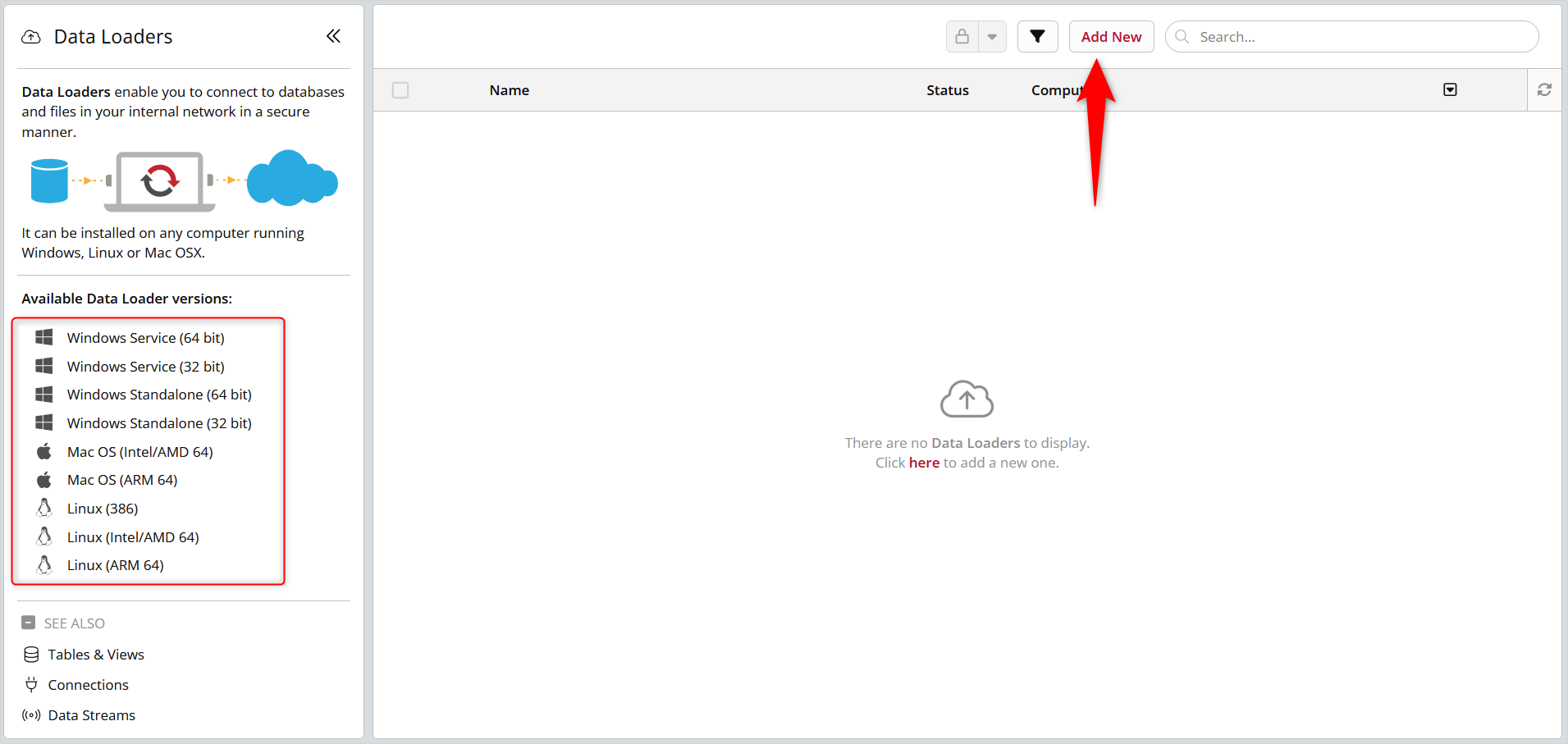The width and height of the screenshot is (1568, 744).
Task: Click the Add New button
Action: [1111, 37]
